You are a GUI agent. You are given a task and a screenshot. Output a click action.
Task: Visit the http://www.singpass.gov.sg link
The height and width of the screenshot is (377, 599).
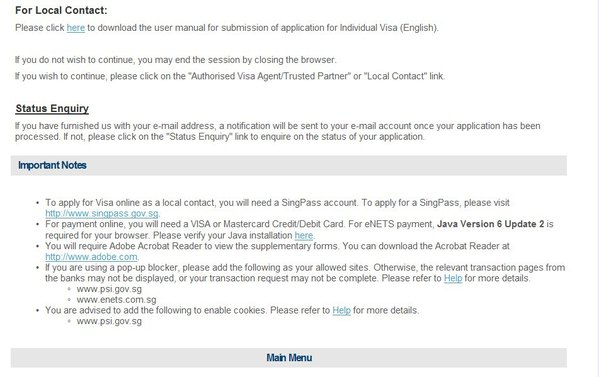coord(102,213)
